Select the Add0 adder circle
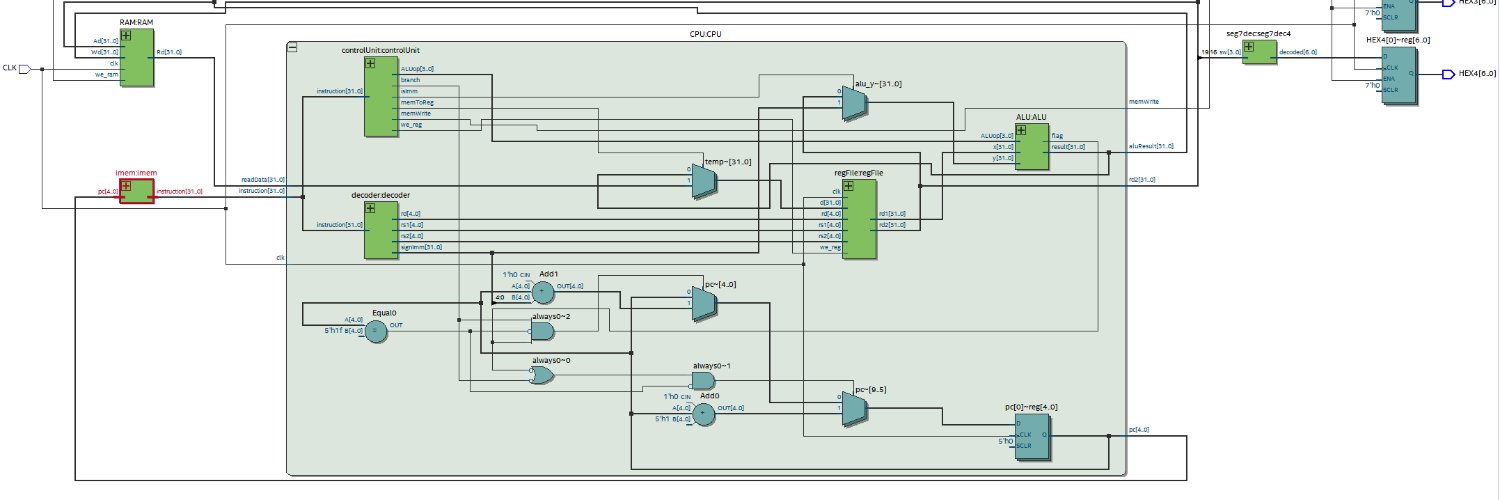 (704, 413)
